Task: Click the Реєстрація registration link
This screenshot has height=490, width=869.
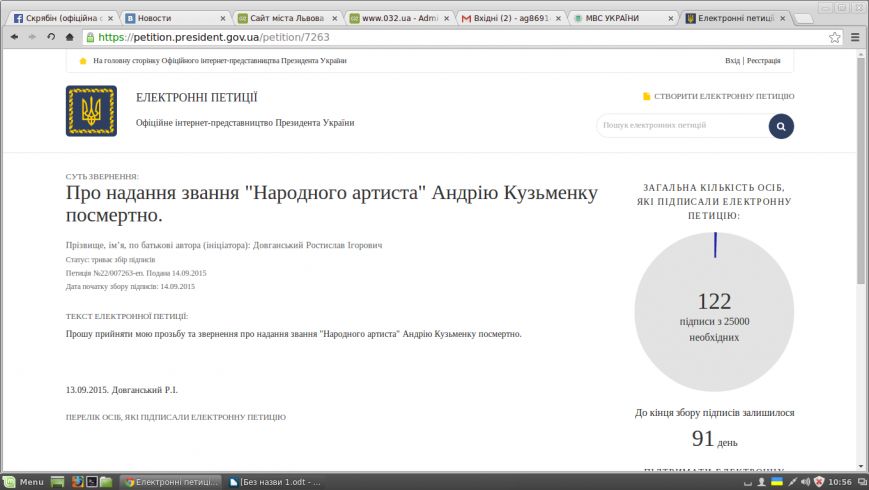Action: (x=763, y=61)
